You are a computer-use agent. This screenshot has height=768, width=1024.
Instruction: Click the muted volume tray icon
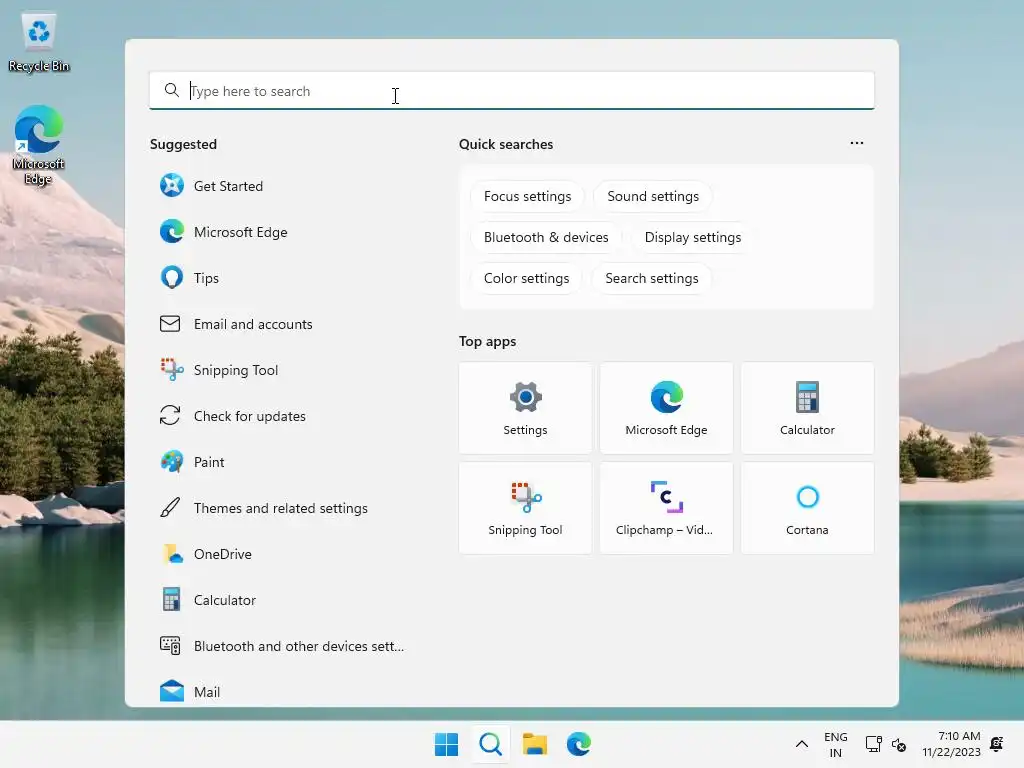[x=899, y=744]
